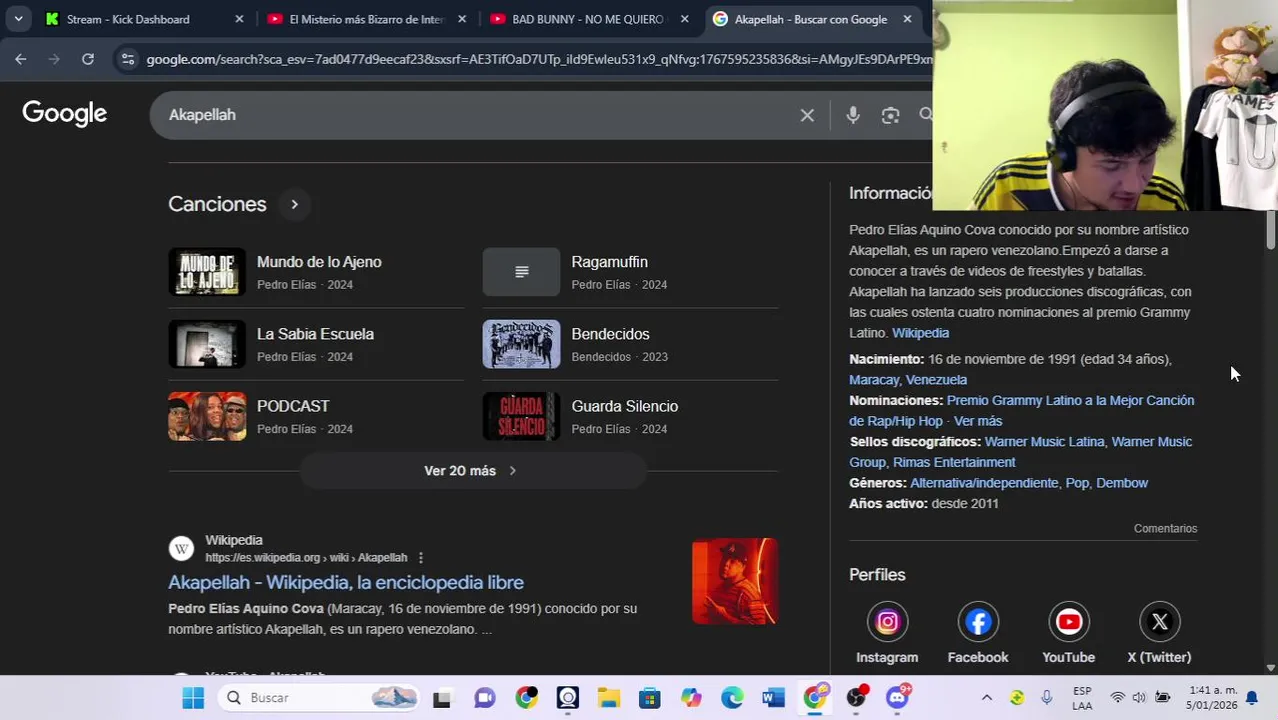The height and width of the screenshot is (720, 1278).
Task: Open Alternativa/independiente genre link
Action: [x=984, y=483]
